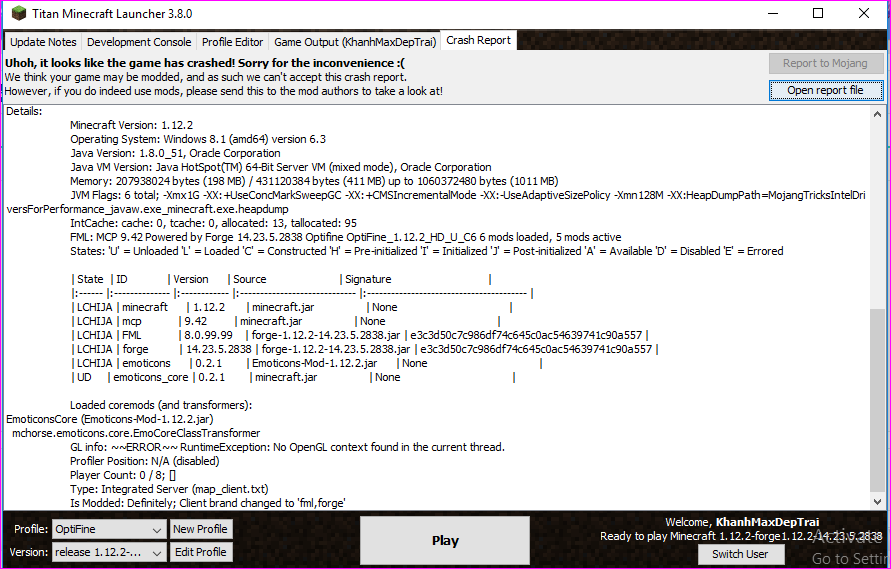
Task: Click the emoticons 0.2.1 mod table row
Action: [x=307, y=363]
